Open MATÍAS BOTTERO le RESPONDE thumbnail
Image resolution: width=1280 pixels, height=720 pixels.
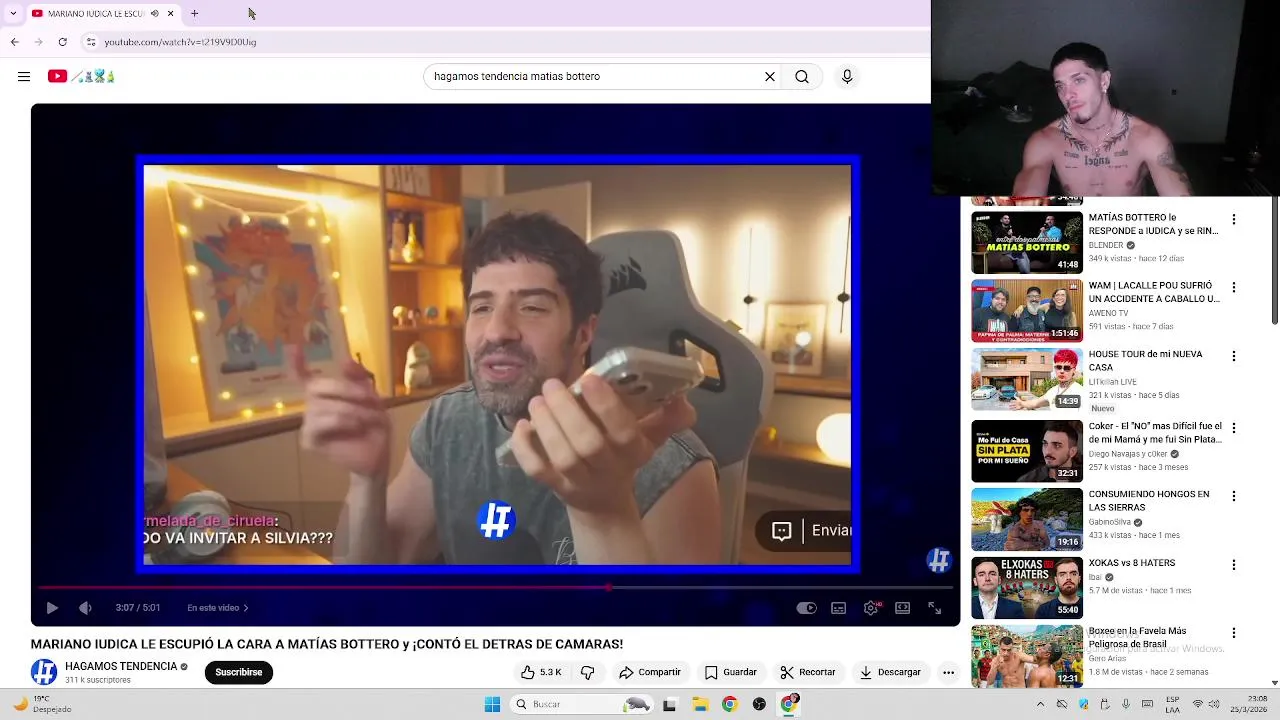1027,242
